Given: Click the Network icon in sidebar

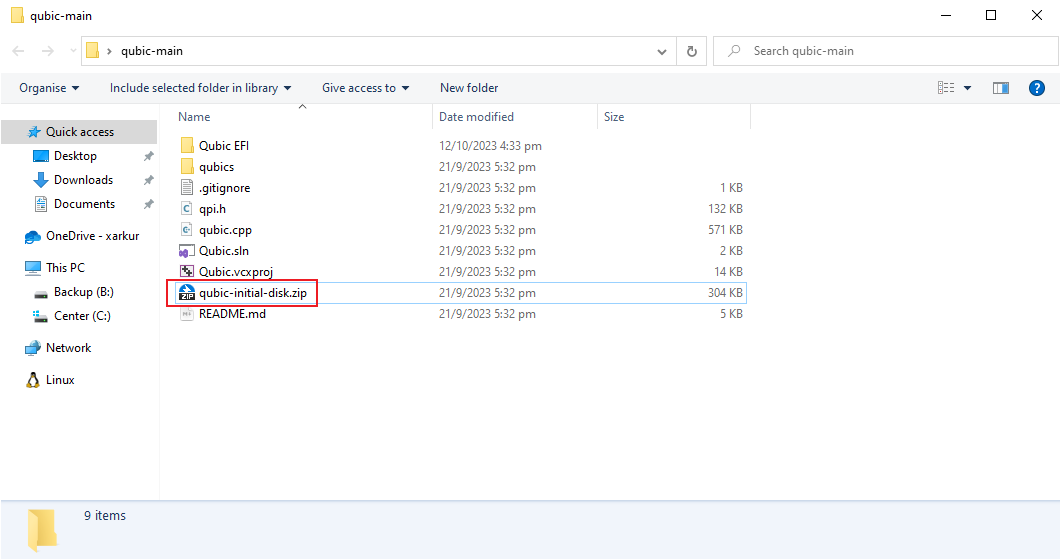Looking at the screenshot, I should (32, 348).
